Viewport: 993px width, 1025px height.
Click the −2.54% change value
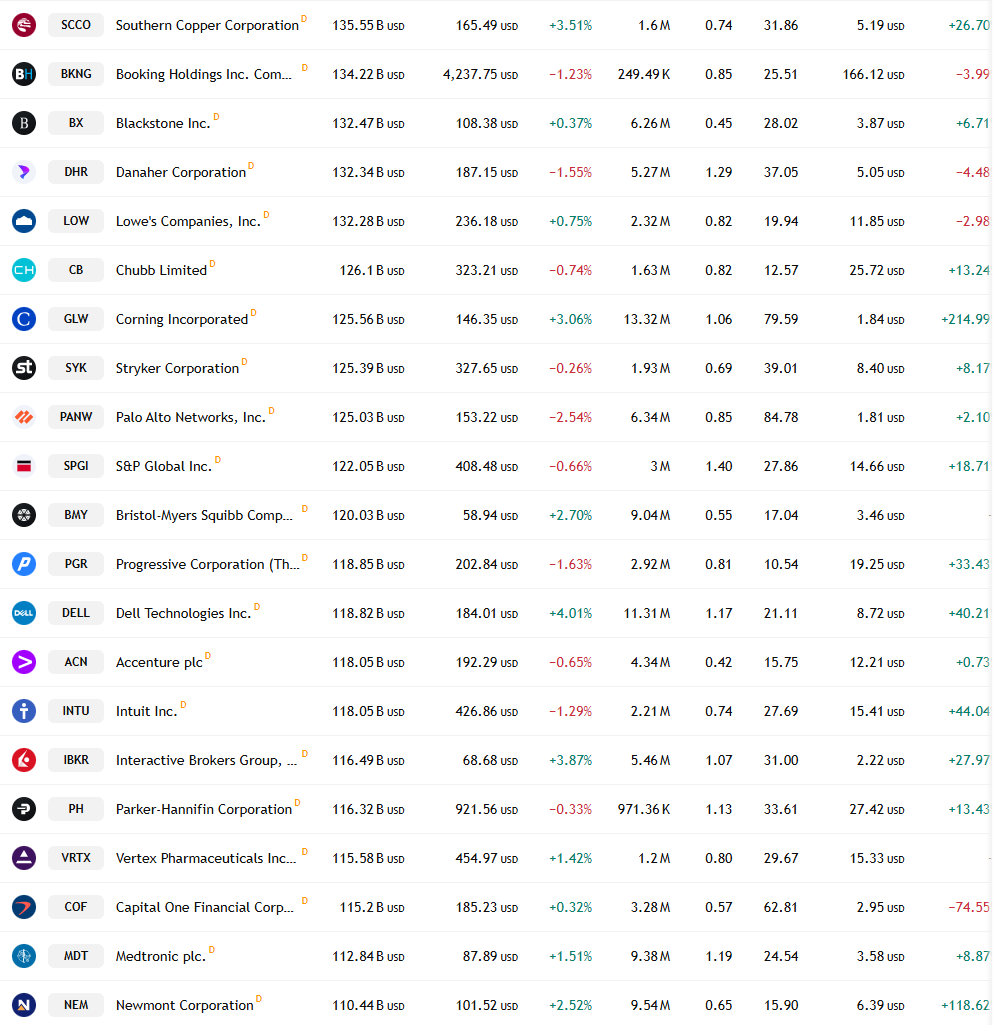(x=571, y=418)
